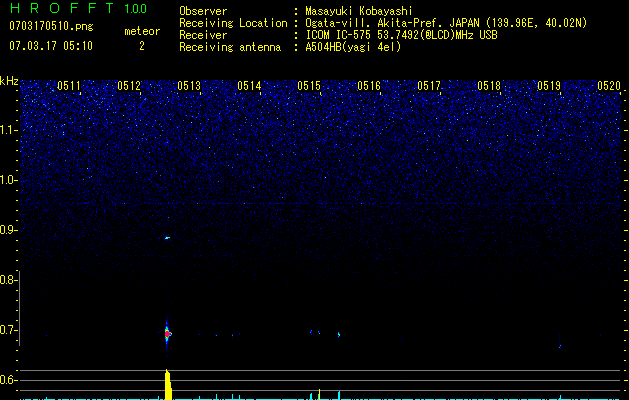Click the 1.0 kHz axis label
Screen dimensions: 629x400
click(8, 180)
